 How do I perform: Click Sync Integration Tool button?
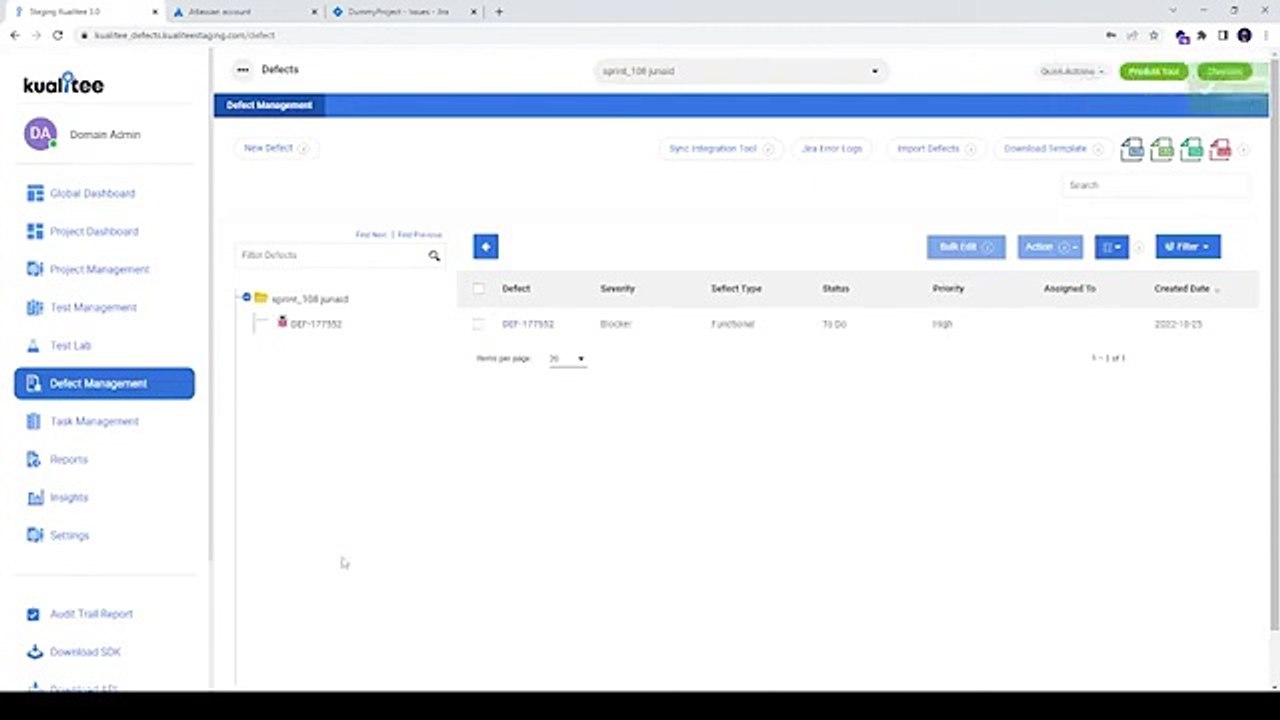click(x=720, y=149)
